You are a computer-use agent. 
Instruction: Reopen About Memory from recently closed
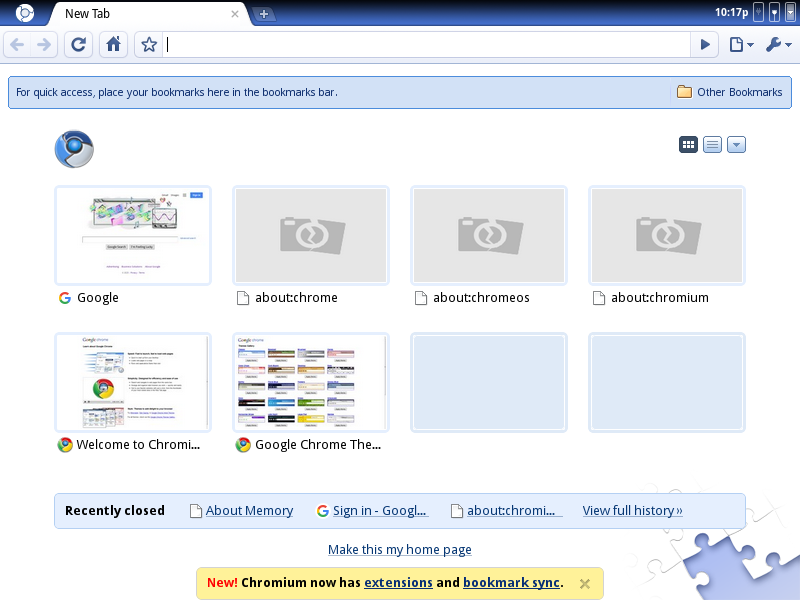(x=249, y=511)
